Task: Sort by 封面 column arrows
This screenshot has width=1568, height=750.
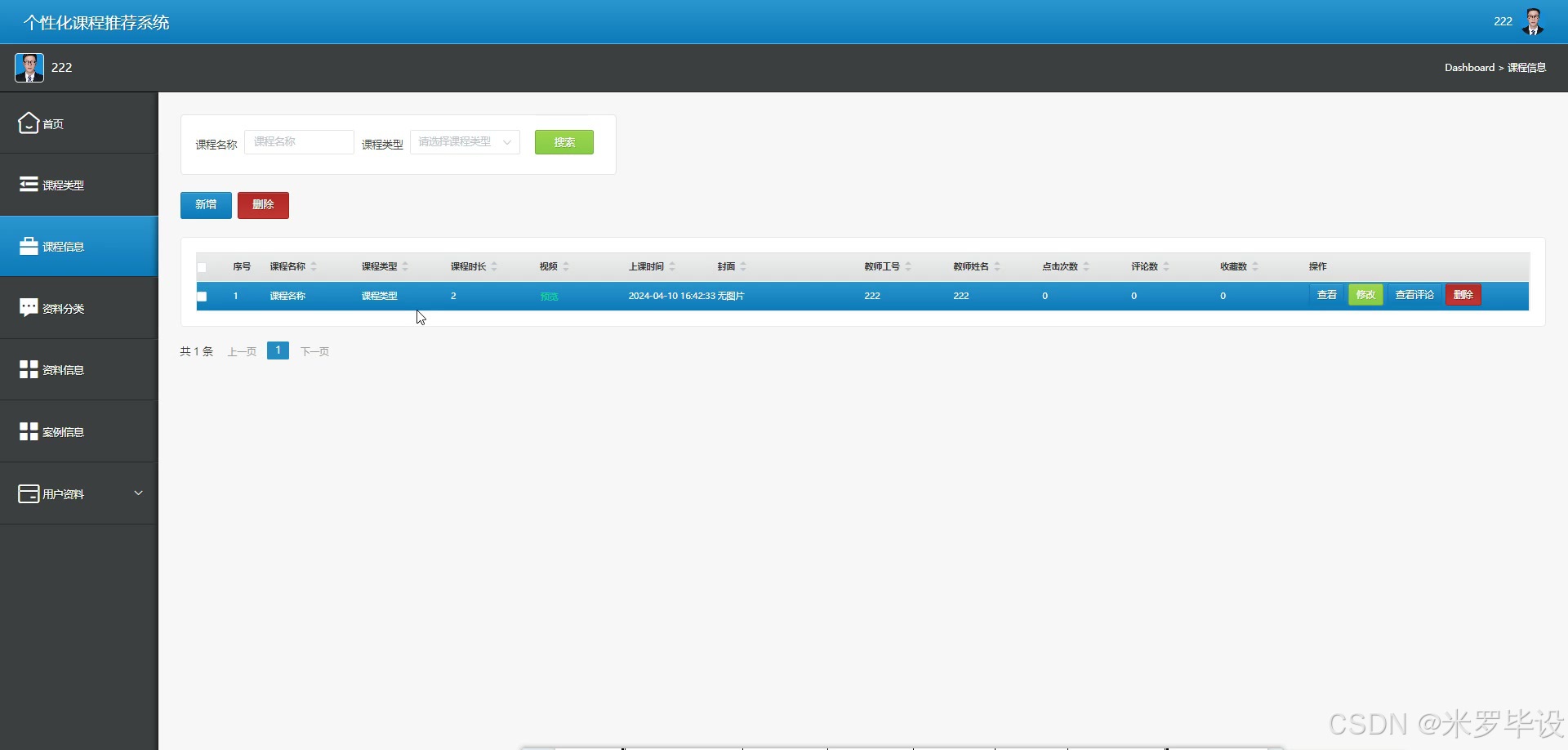Action: click(x=743, y=266)
